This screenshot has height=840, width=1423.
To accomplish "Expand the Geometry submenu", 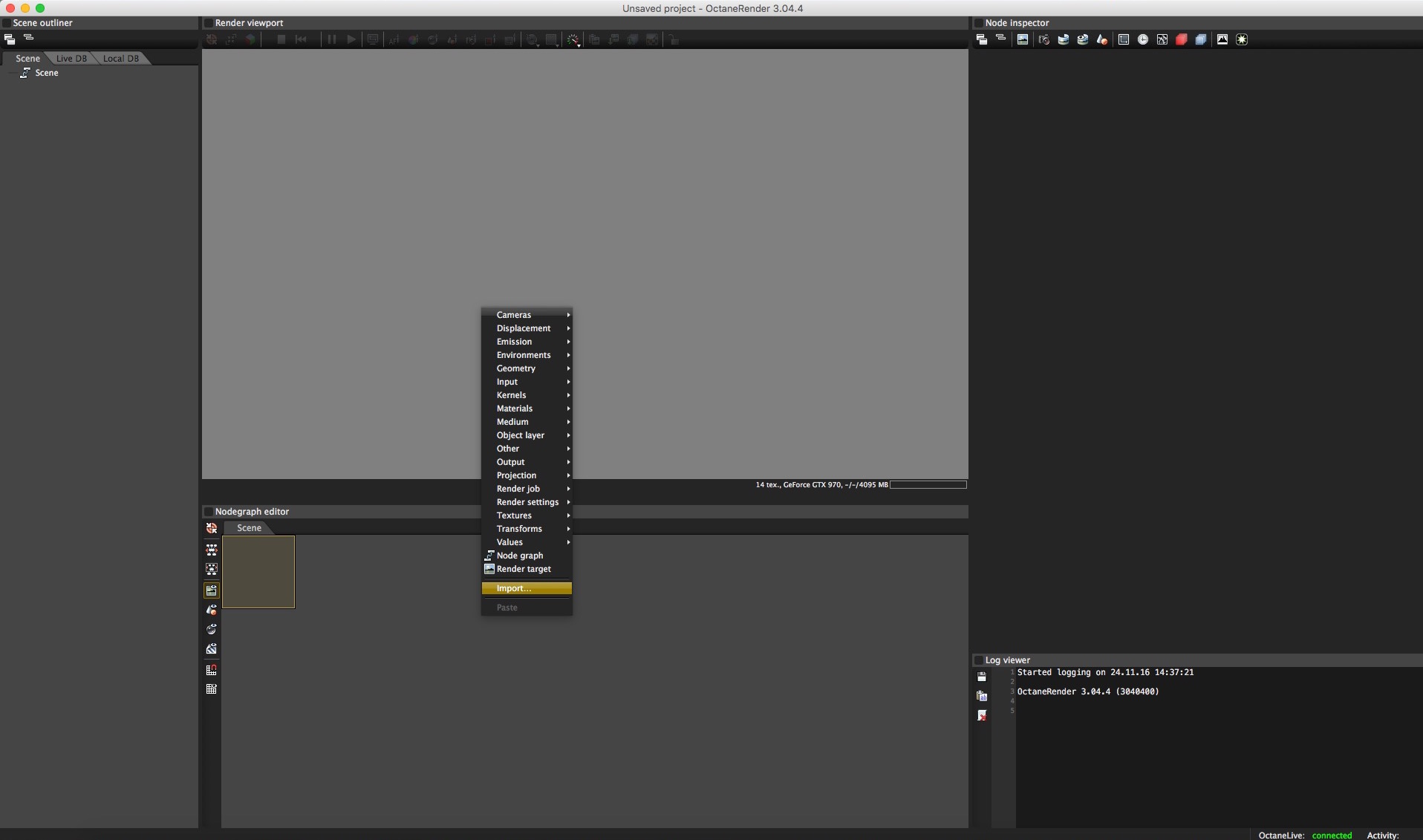I will point(527,368).
